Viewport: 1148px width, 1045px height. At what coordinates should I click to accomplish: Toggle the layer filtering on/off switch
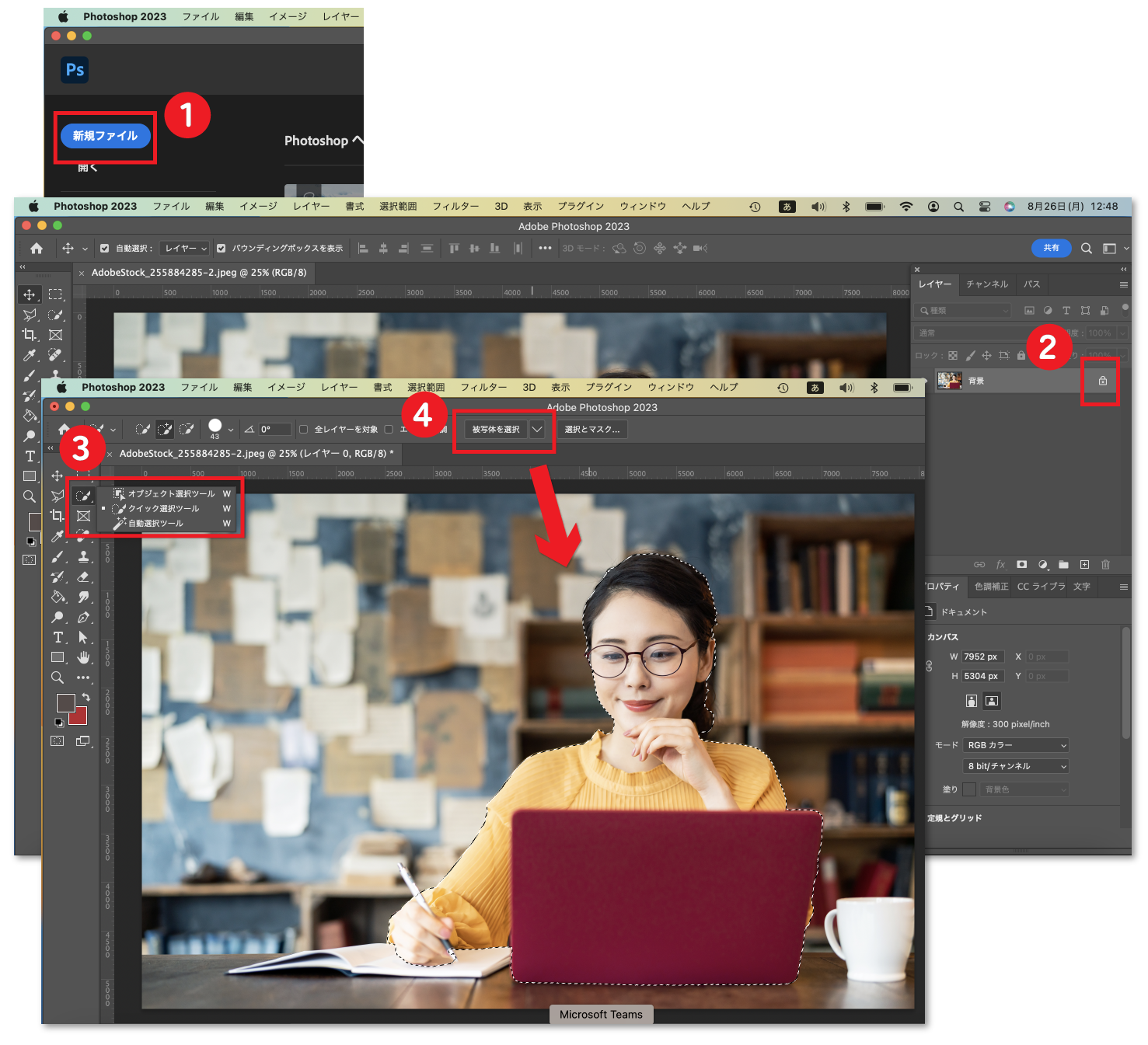pos(1124,308)
